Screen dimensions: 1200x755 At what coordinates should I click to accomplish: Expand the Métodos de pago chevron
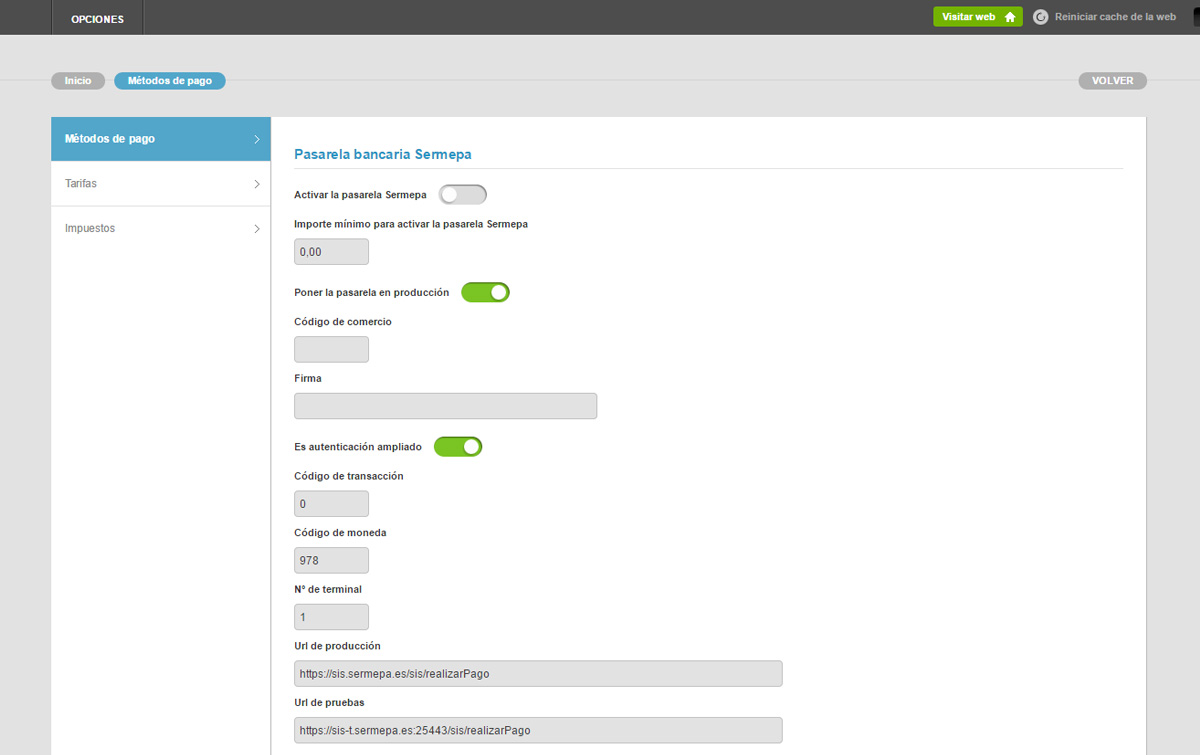tap(256, 140)
